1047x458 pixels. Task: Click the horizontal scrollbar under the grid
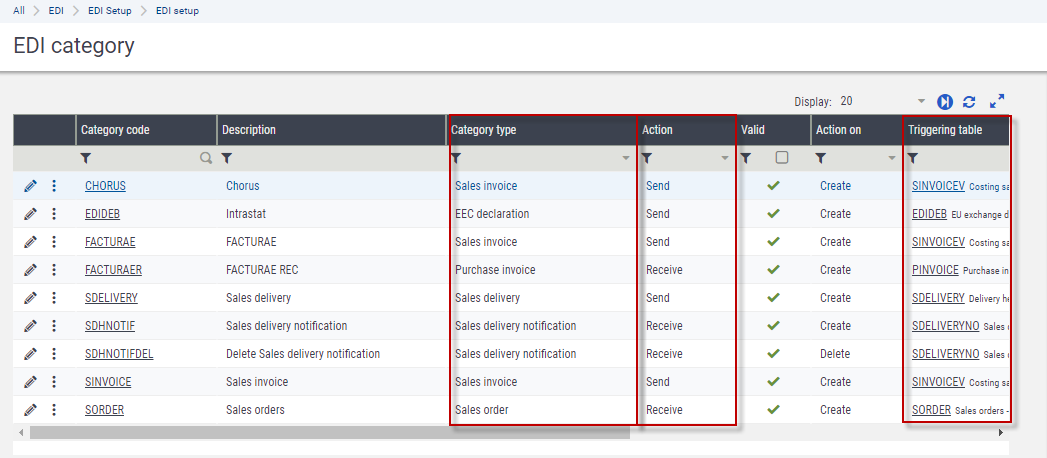(330, 433)
